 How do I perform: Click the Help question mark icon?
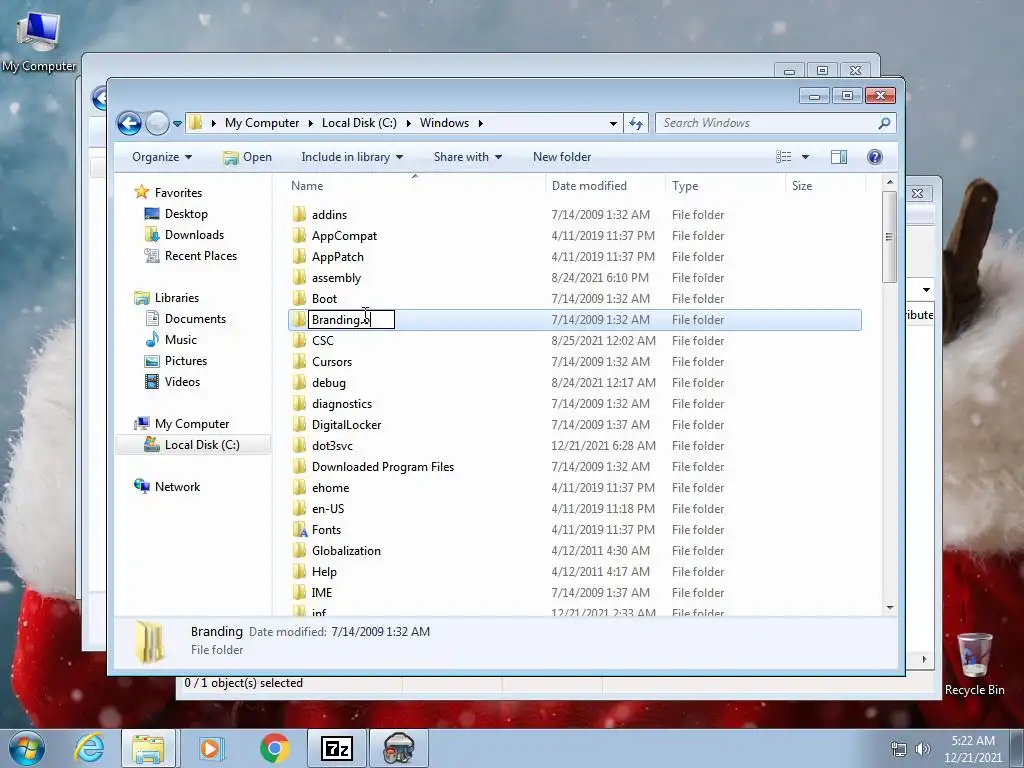click(x=874, y=157)
